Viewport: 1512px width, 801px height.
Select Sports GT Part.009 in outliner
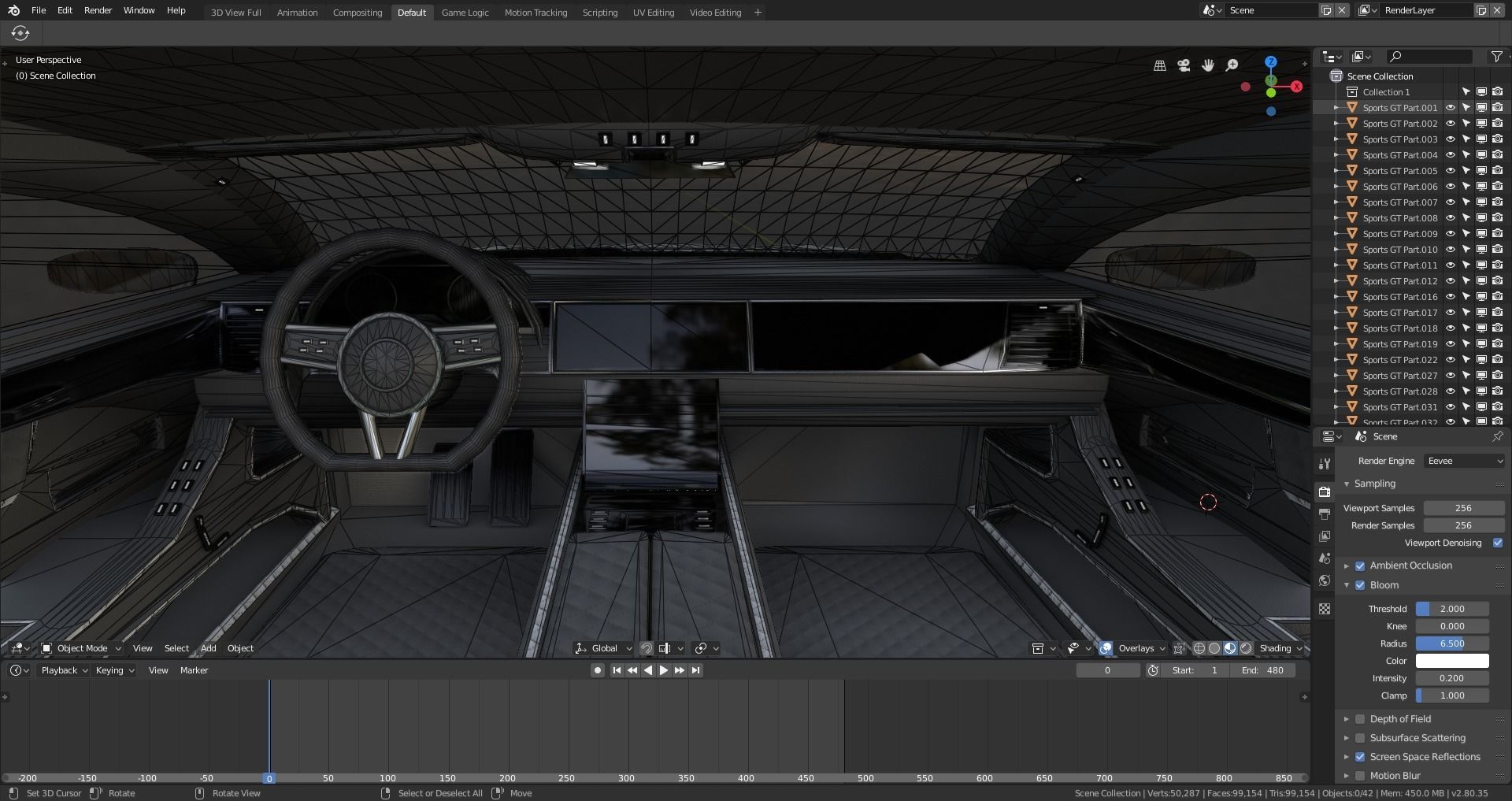point(1400,234)
